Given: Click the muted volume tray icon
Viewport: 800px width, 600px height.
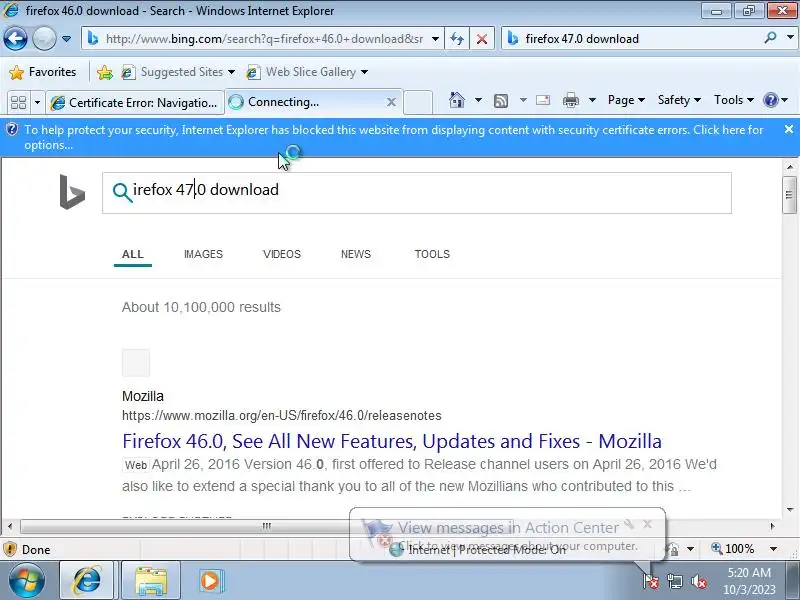Looking at the screenshot, I should point(698,581).
